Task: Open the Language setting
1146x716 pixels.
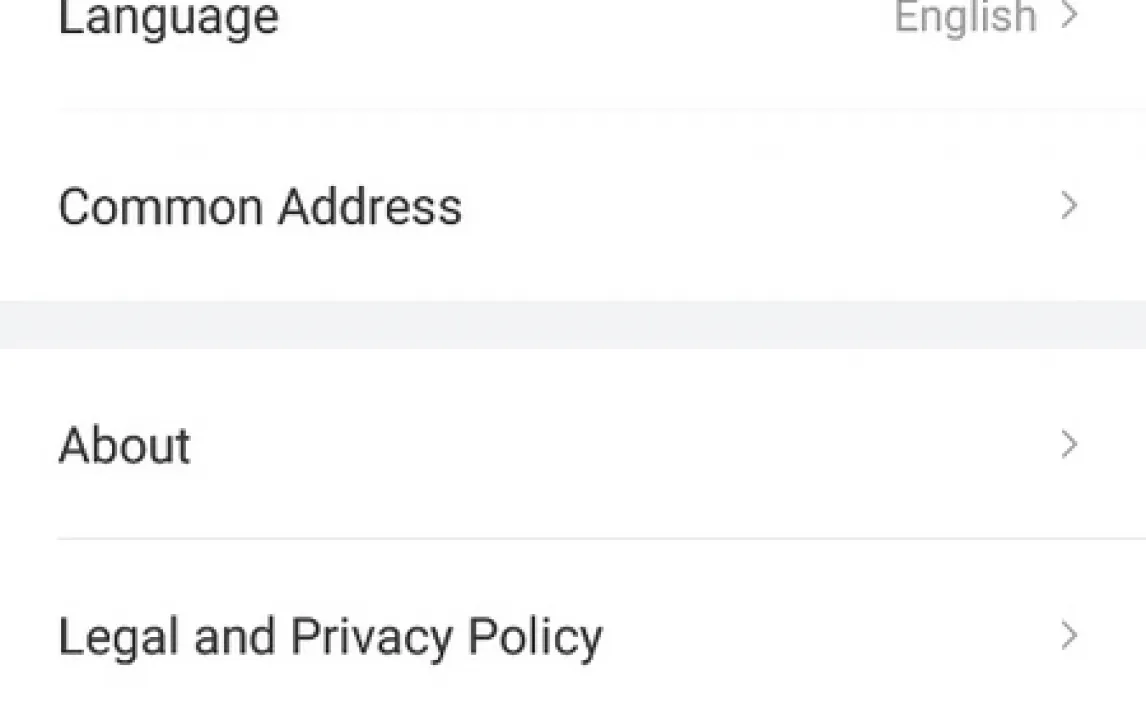Action: click(168, 18)
